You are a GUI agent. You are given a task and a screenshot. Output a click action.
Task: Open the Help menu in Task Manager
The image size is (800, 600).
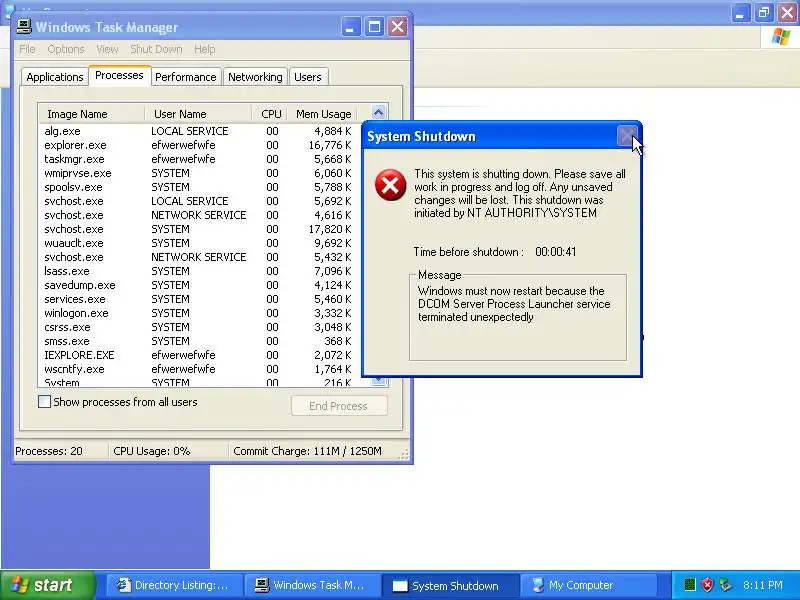click(x=205, y=49)
